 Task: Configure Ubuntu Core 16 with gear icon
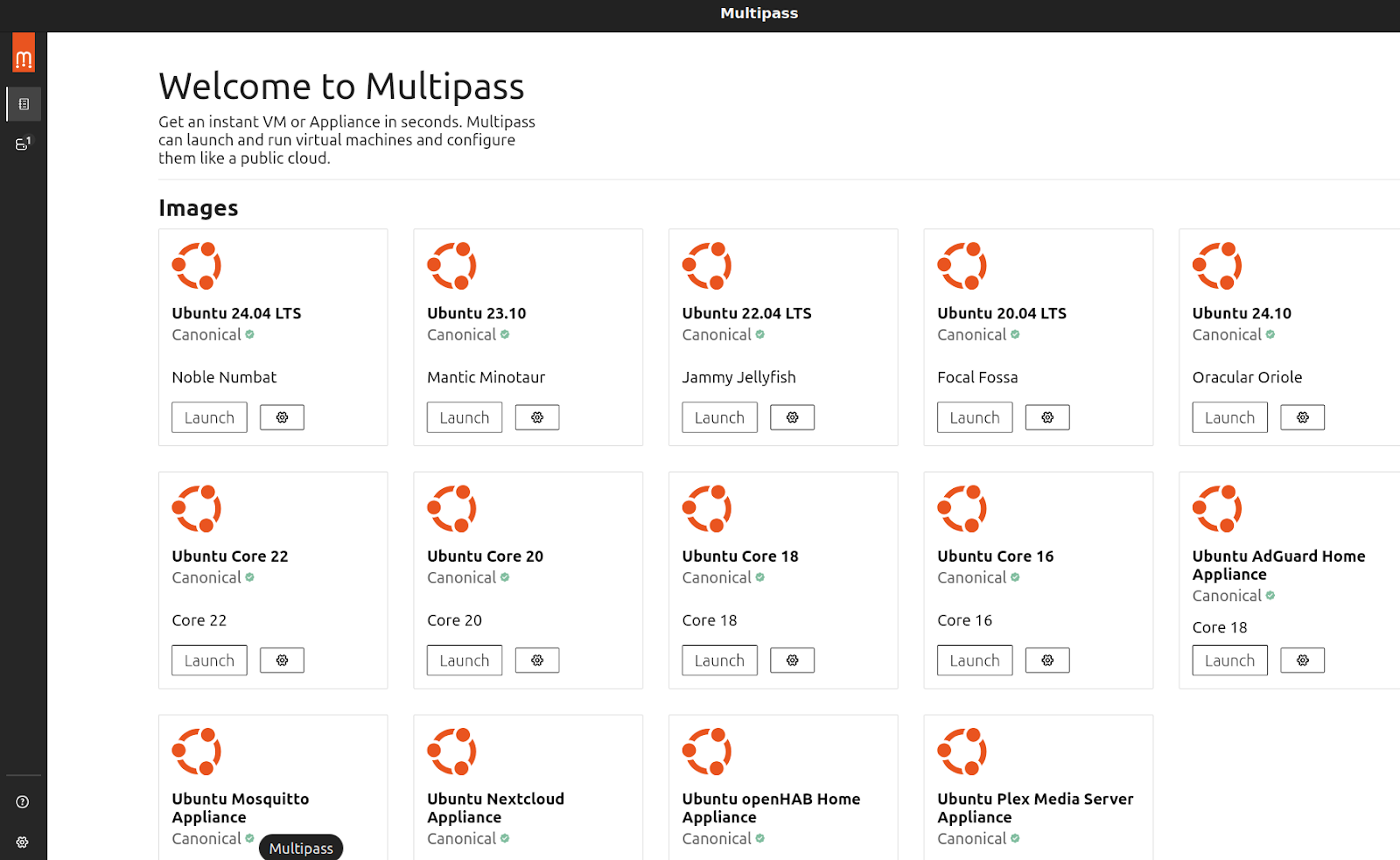[1047, 661]
